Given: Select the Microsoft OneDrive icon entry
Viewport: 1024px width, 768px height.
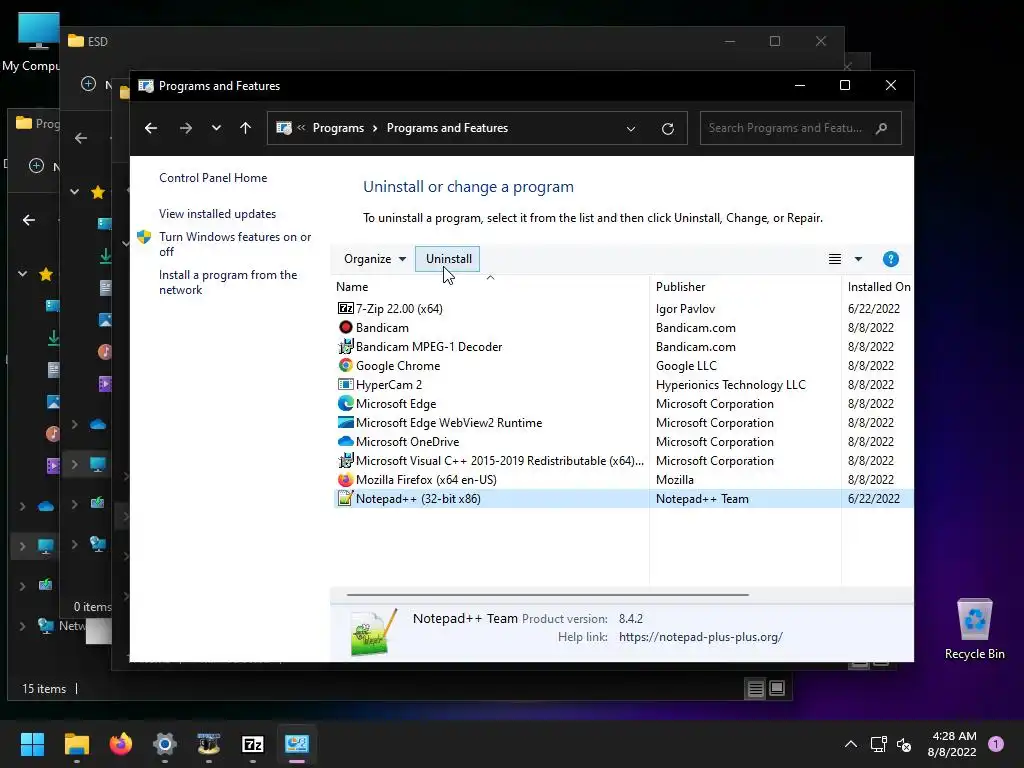Looking at the screenshot, I should point(345,441).
